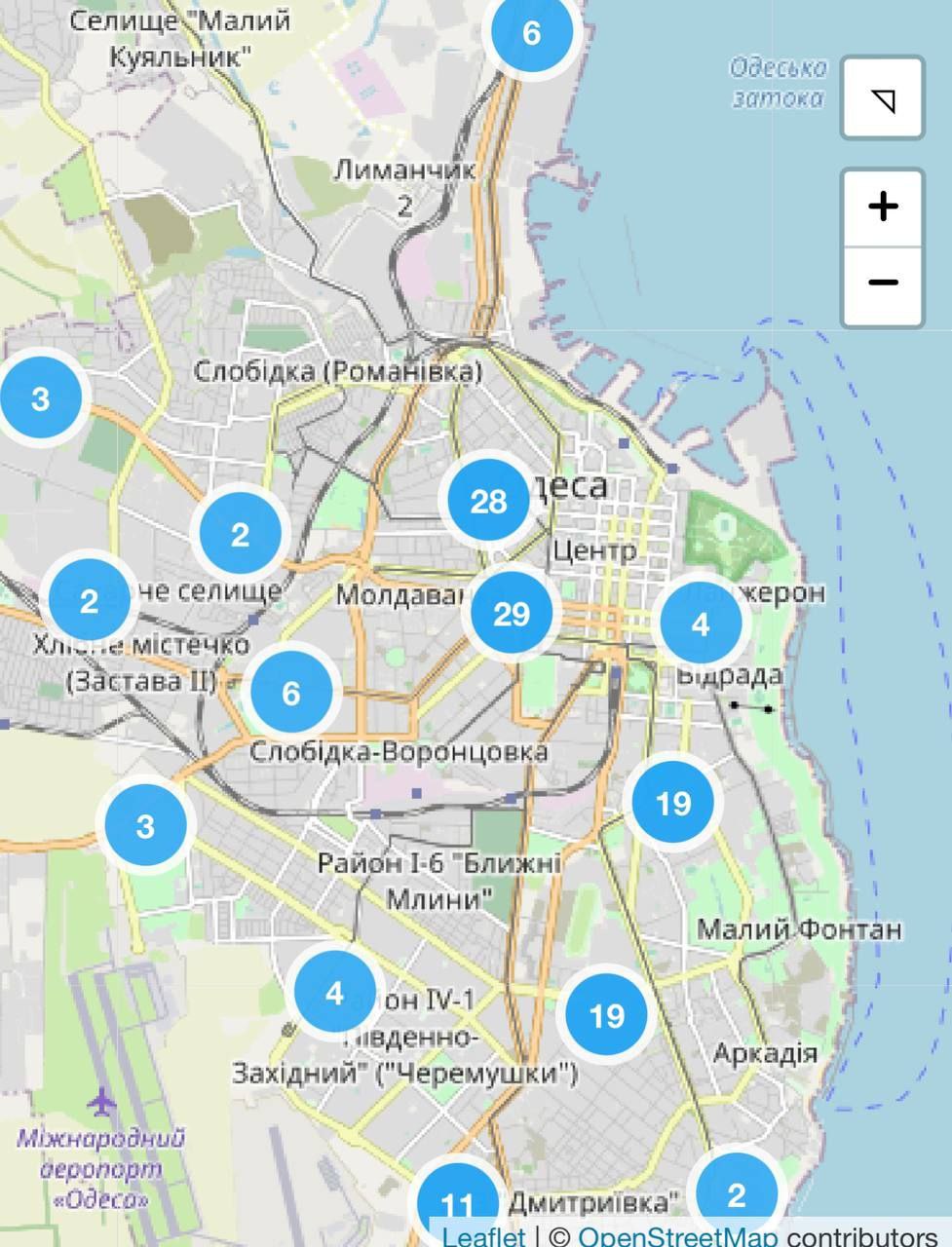
Task: Select the 4 cluster near Ланжерон
Action: [701, 623]
